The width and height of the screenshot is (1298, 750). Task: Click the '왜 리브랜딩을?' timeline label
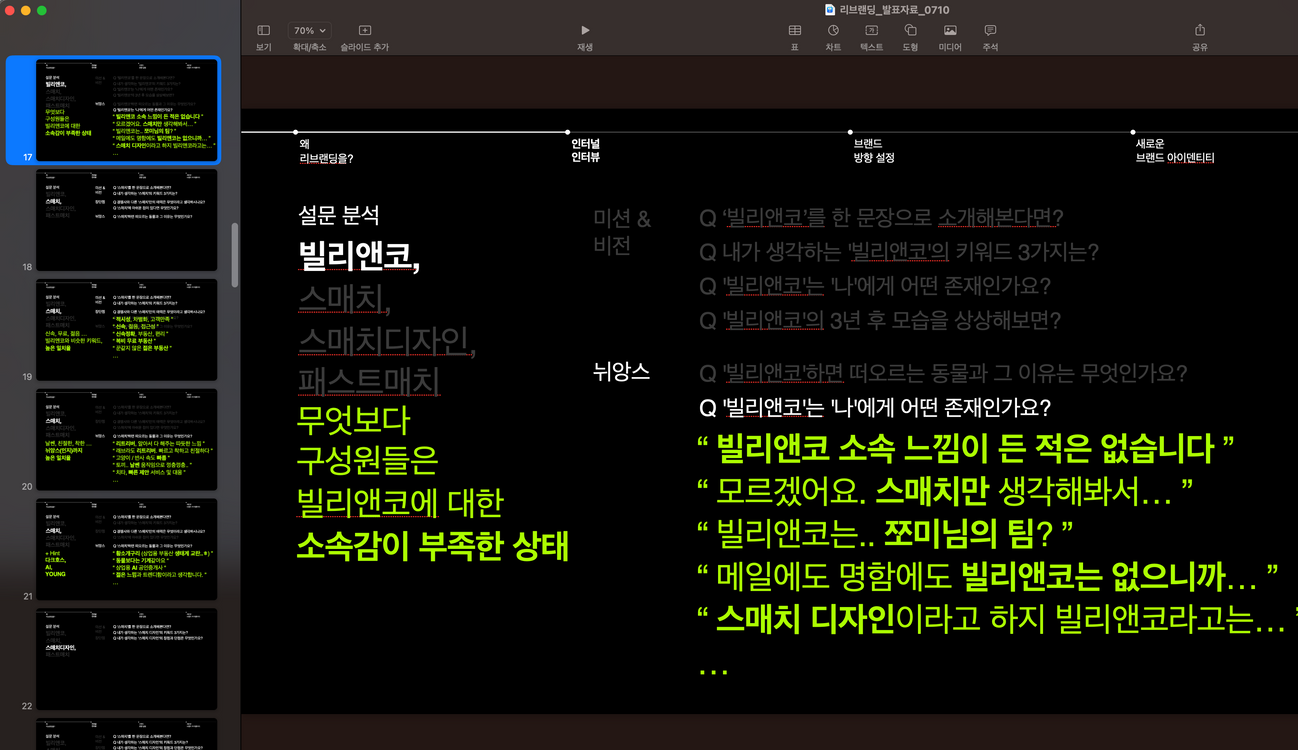[326, 151]
